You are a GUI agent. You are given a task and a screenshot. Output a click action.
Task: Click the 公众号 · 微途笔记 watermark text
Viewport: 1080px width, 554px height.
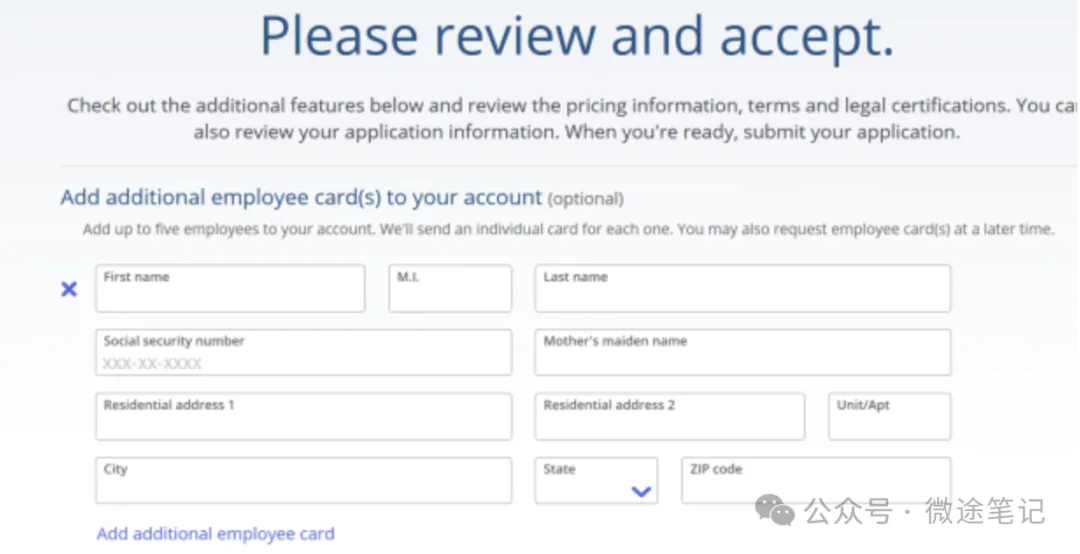926,511
